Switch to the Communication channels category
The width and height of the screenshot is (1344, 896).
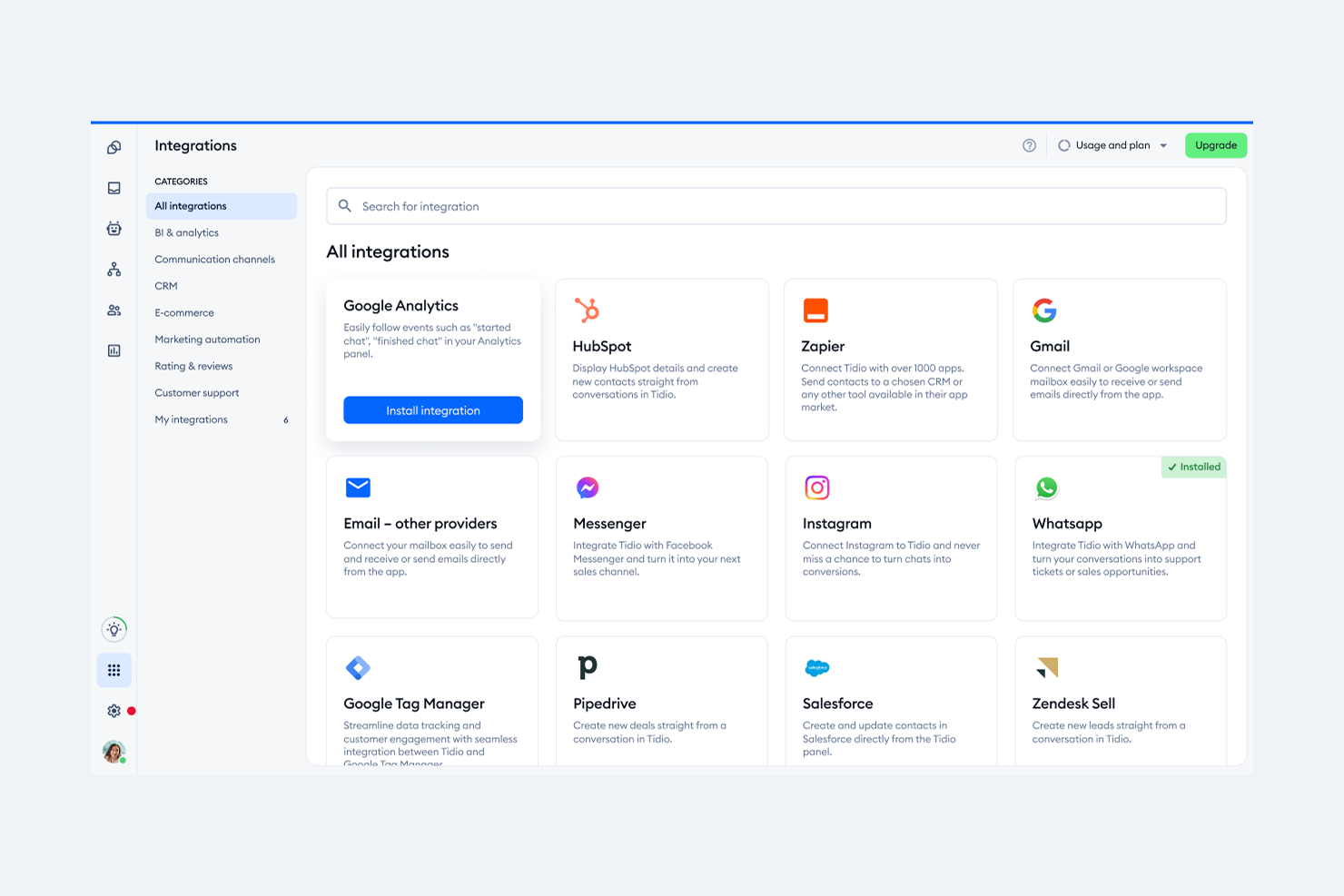tap(214, 259)
